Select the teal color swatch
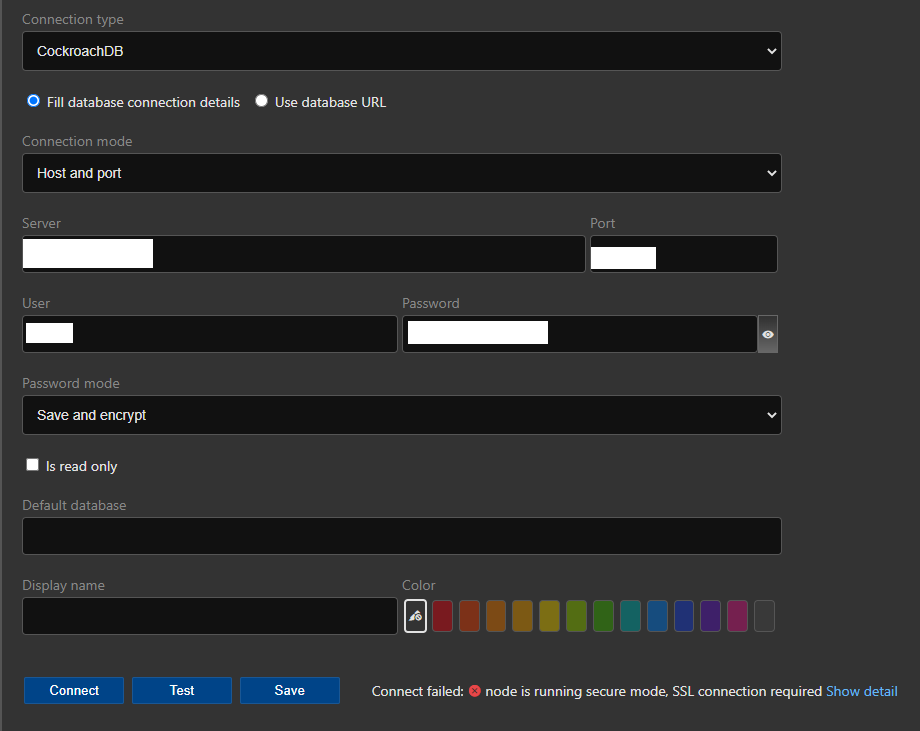This screenshot has height=731, width=920. (x=630, y=616)
